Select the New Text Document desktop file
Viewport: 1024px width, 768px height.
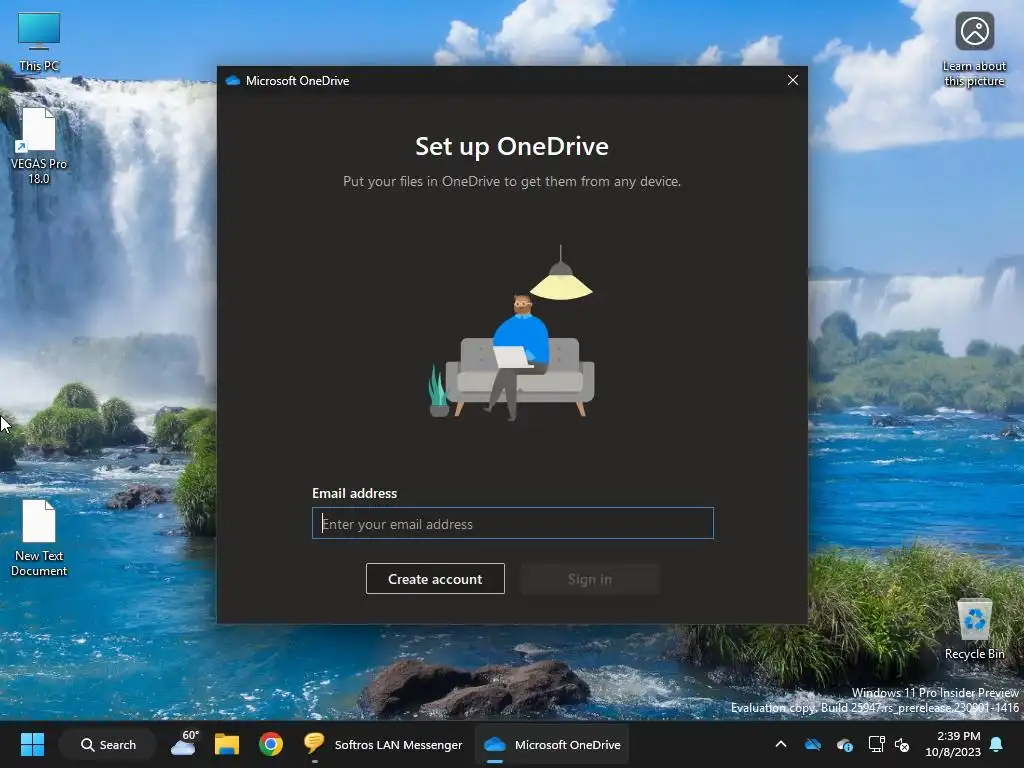coord(39,538)
